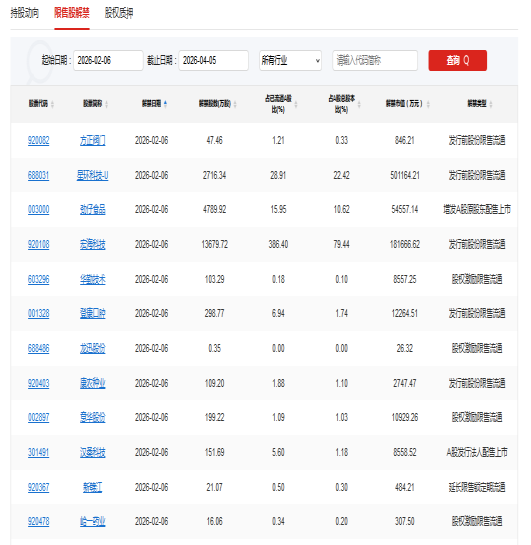Sort by 解禁日期 date arrow

coord(165,104)
